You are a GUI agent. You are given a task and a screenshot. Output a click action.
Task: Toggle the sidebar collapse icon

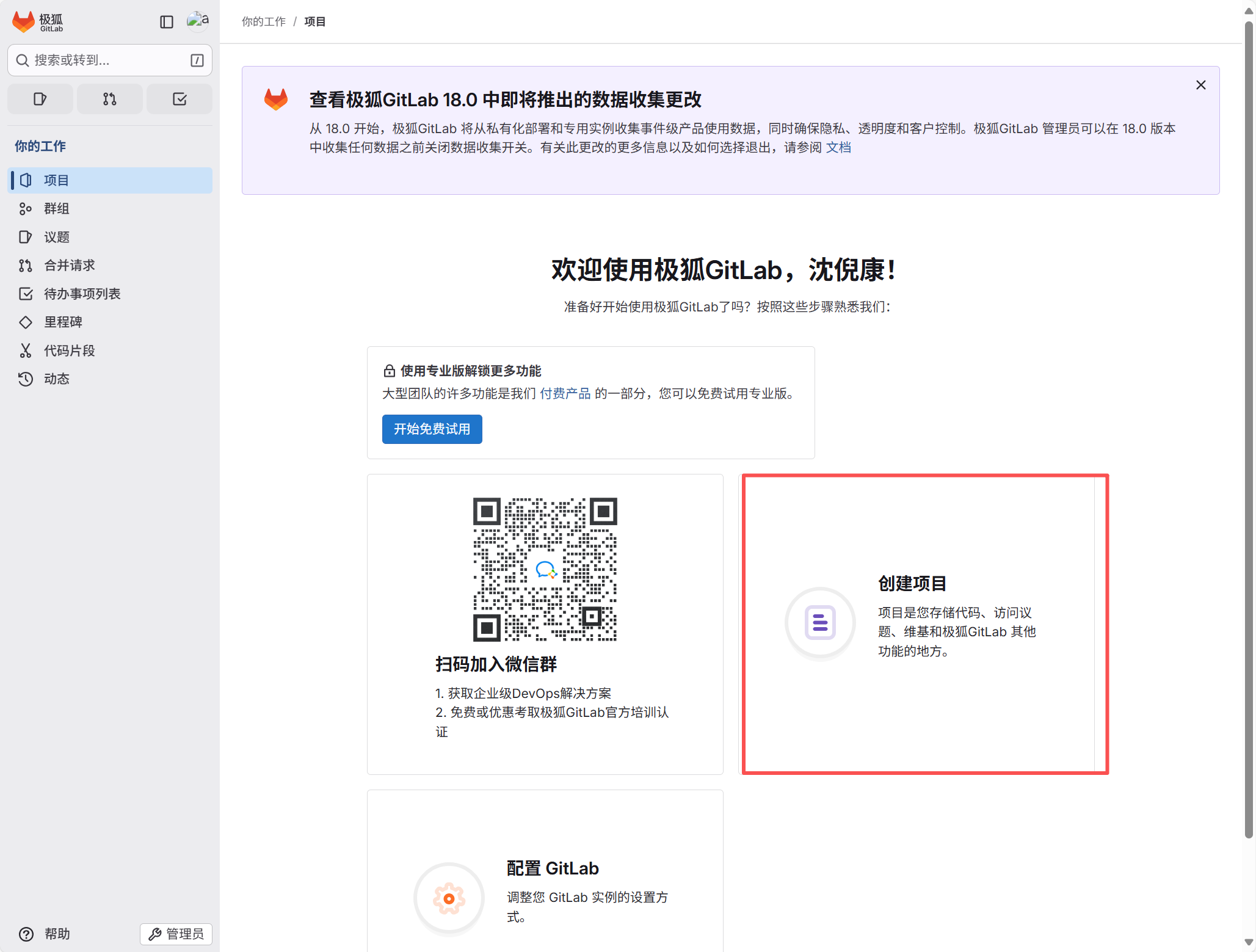[x=167, y=22]
